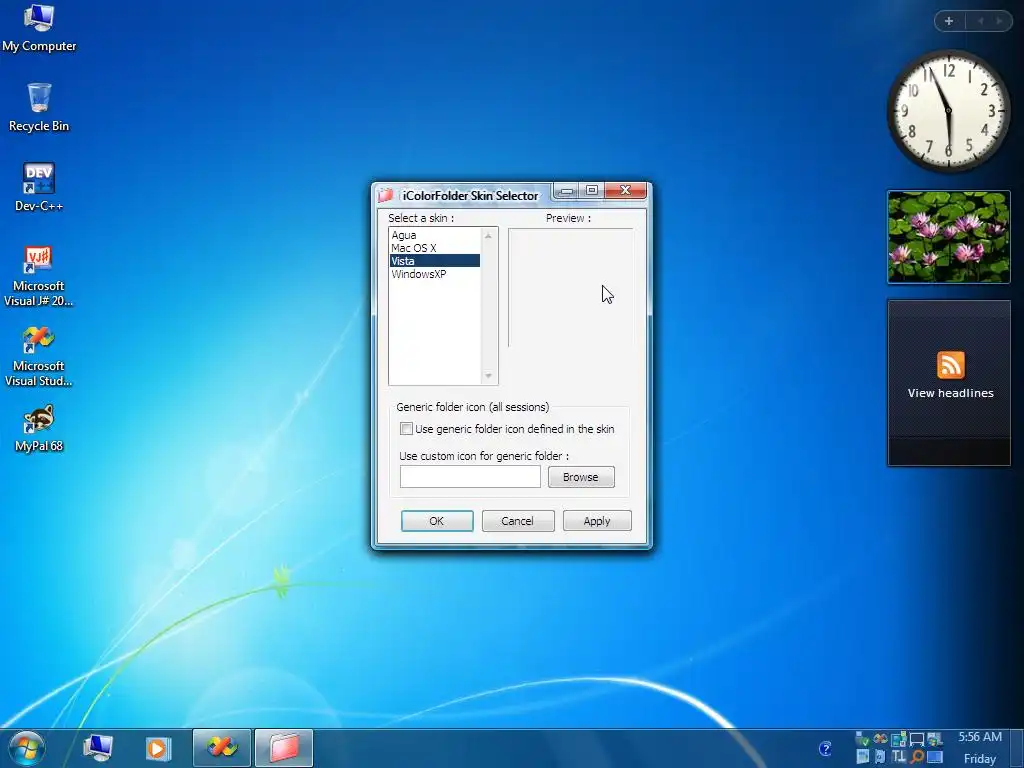Confirm with the OK button
The height and width of the screenshot is (768, 1024).
click(437, 521)
